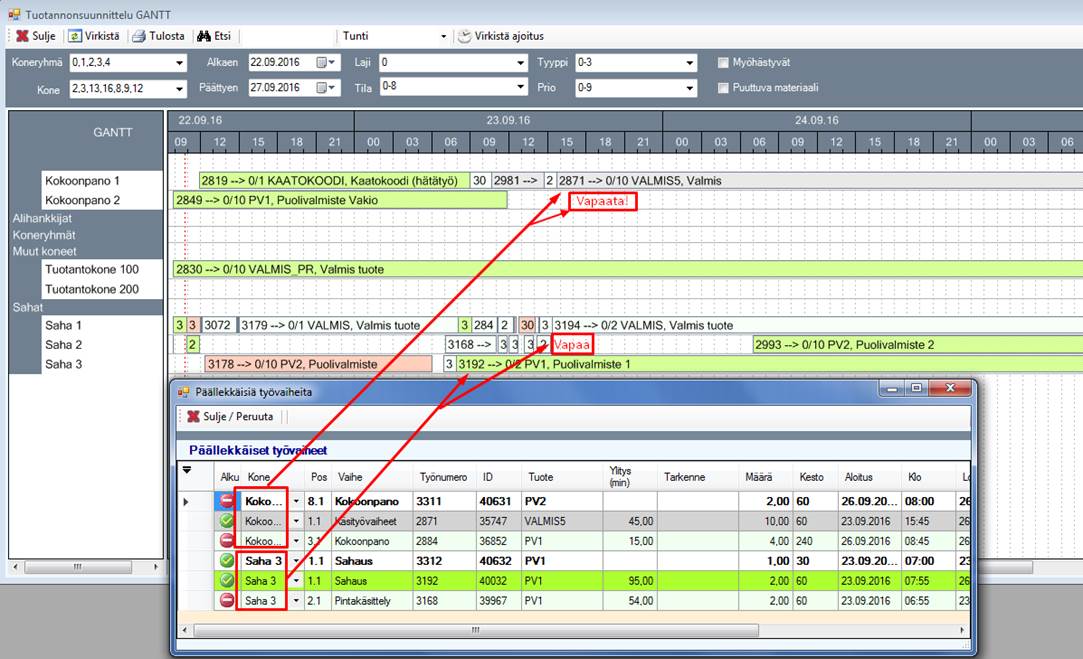
Task: Click the Sulje close icon in main toolbar
Action: click(x=22, y=36)
